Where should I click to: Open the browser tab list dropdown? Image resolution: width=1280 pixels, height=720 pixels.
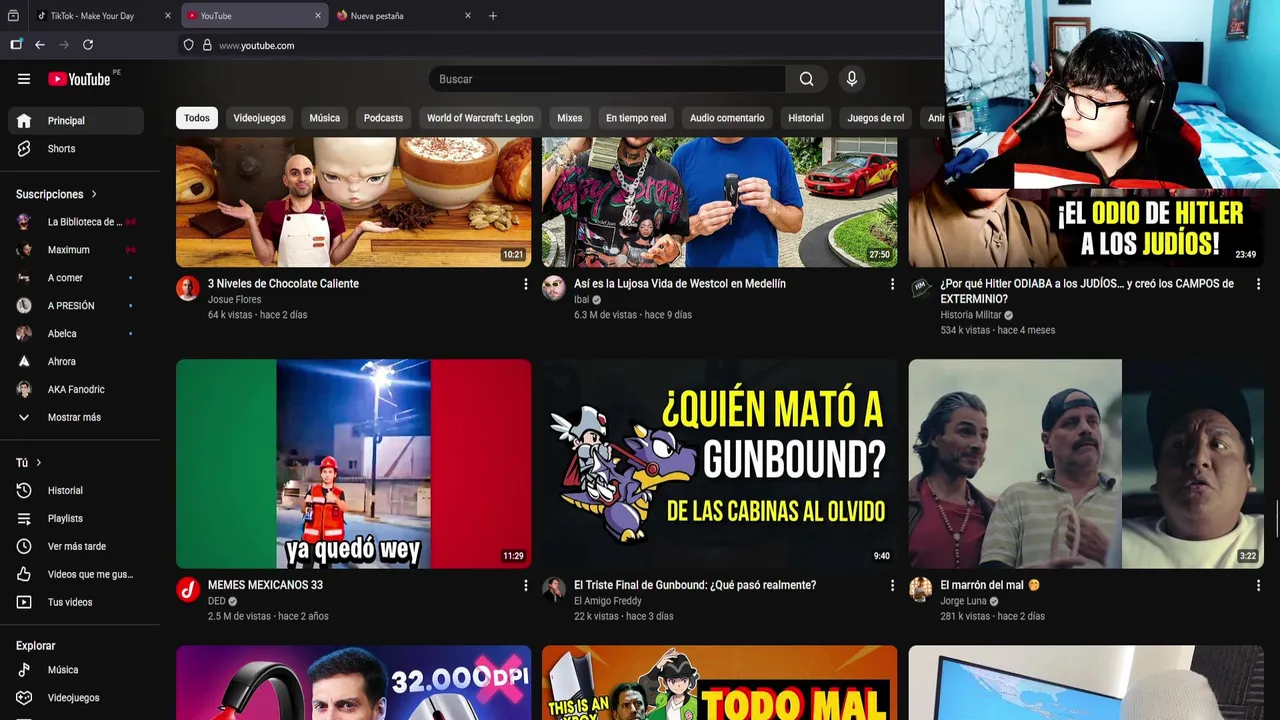13,16
